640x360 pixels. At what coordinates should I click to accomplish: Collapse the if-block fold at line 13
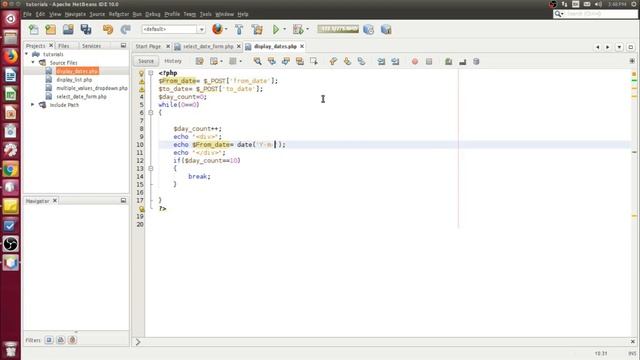click(x=151, y=168)
